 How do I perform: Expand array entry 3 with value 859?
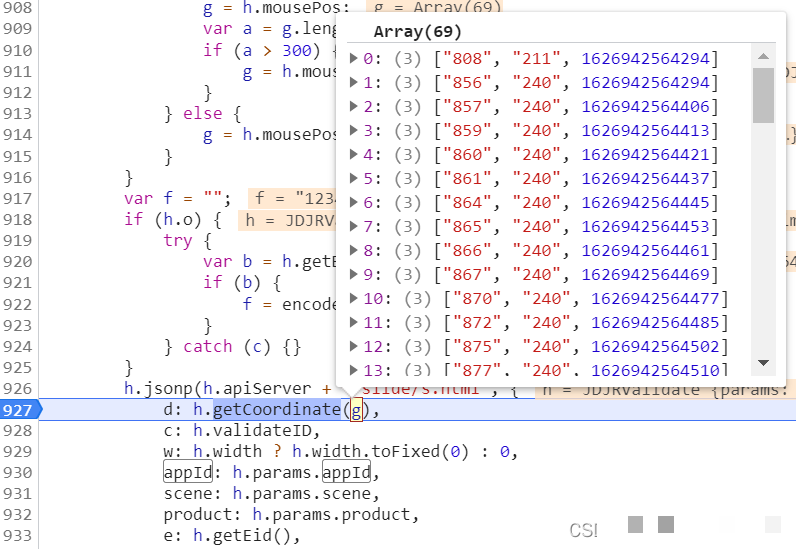(354, 131)
